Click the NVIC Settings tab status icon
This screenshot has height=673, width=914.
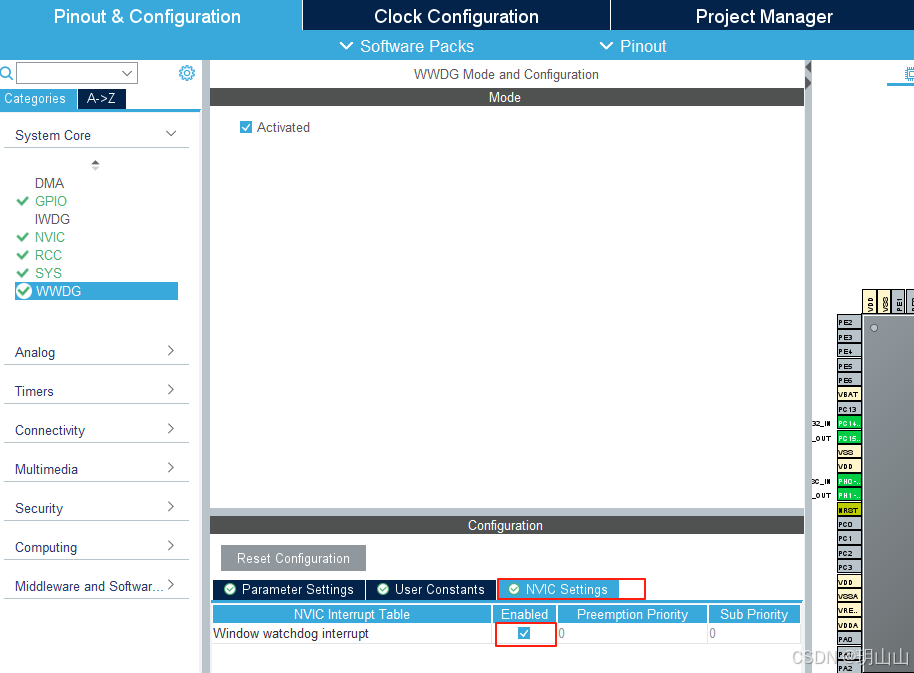click(514, 589)
